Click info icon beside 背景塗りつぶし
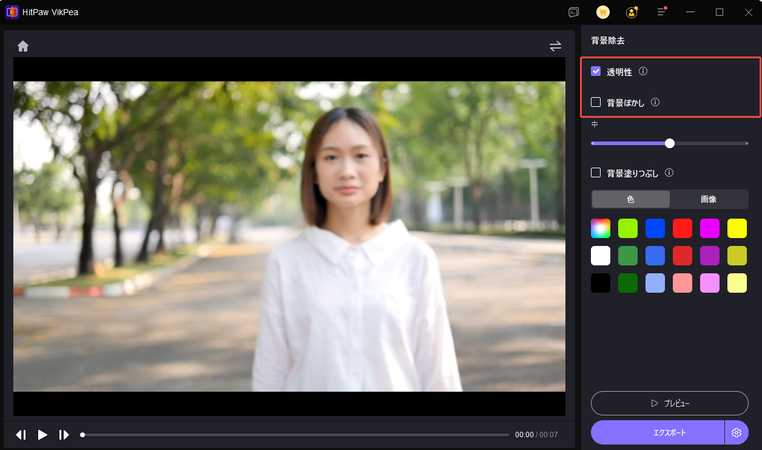This screenshot has height=450, width=762. coord(668,173)
